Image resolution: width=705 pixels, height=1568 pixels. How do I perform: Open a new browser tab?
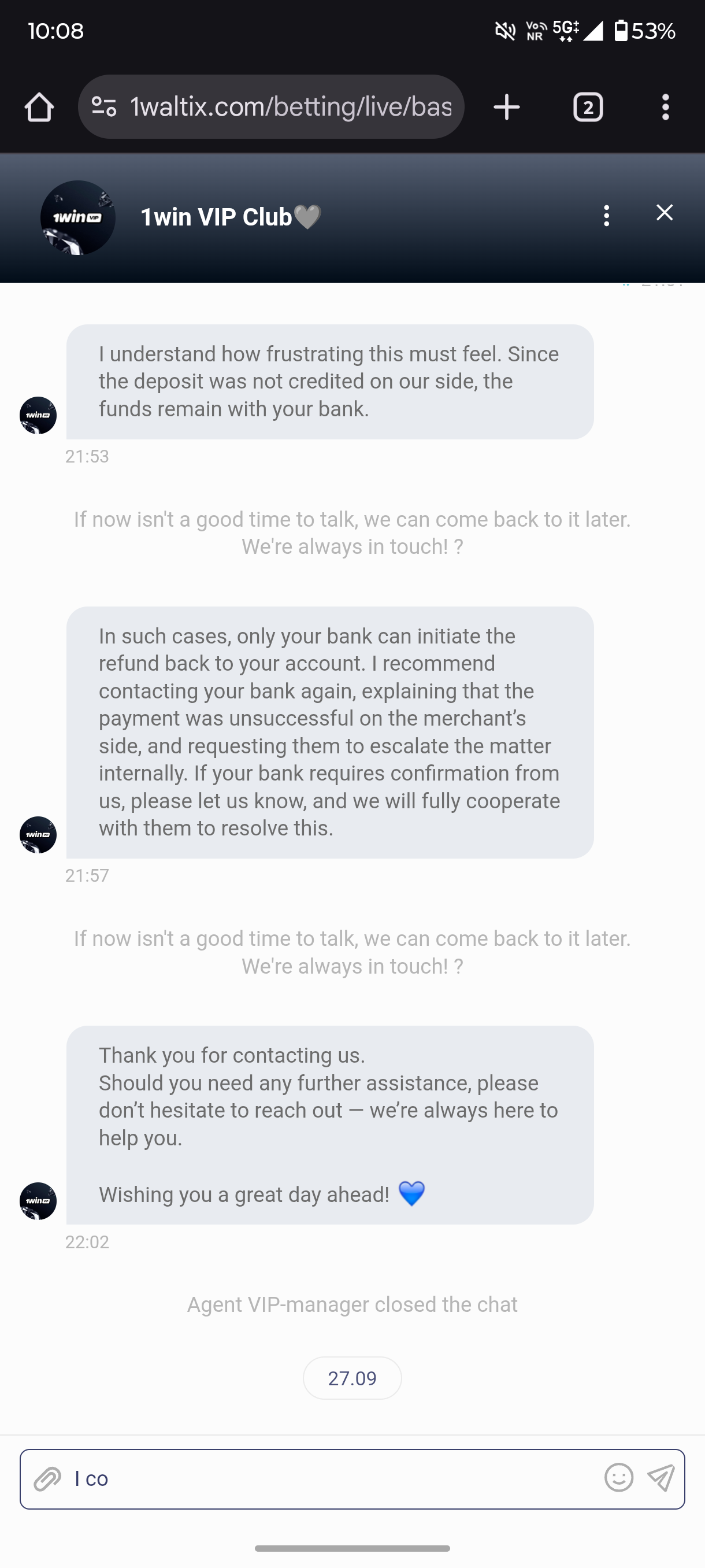point(506,108)
